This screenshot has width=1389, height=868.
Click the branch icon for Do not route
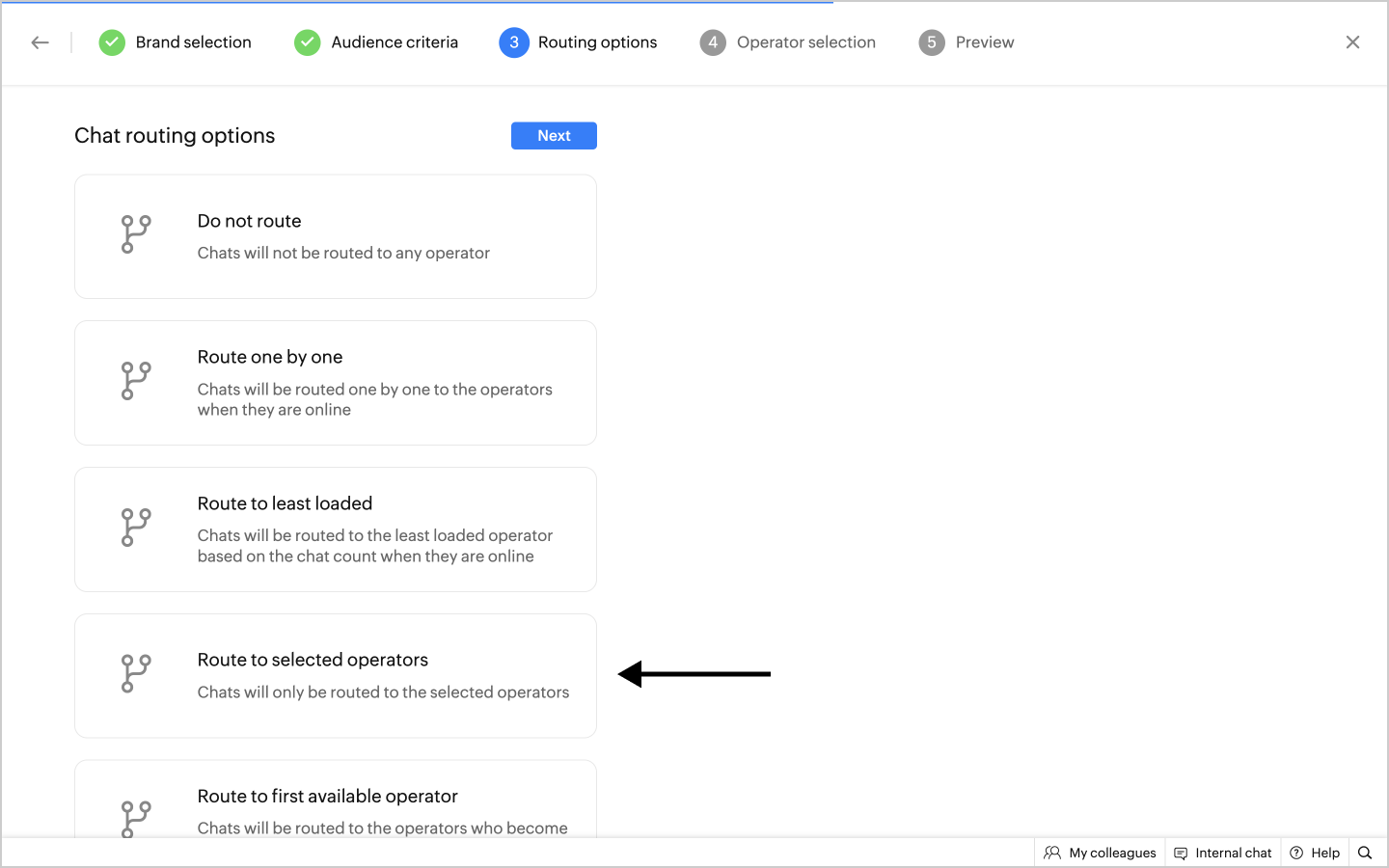coord(136,234)
